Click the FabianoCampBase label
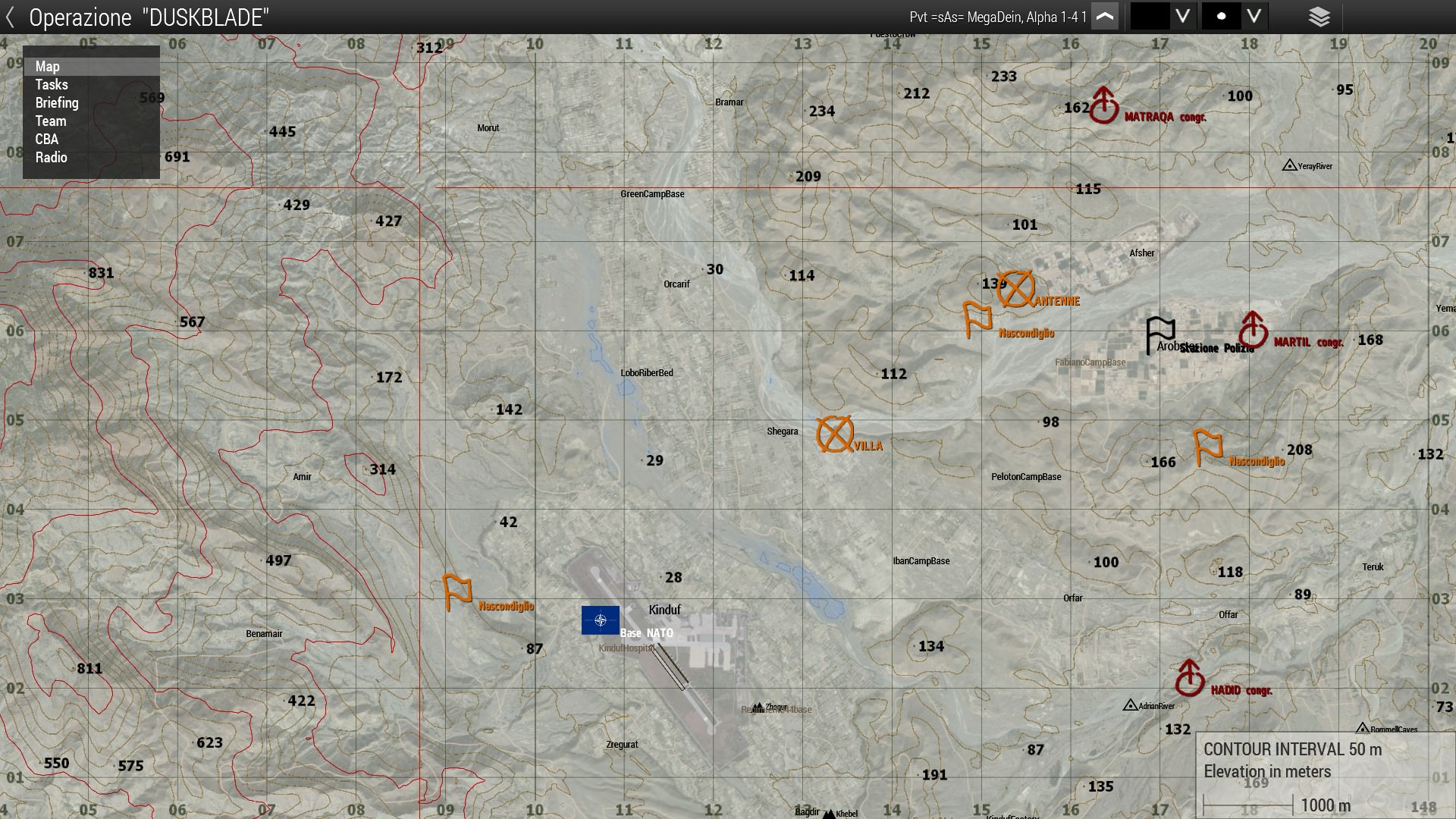1456x819 pixels. click(x=1090, y=362)
